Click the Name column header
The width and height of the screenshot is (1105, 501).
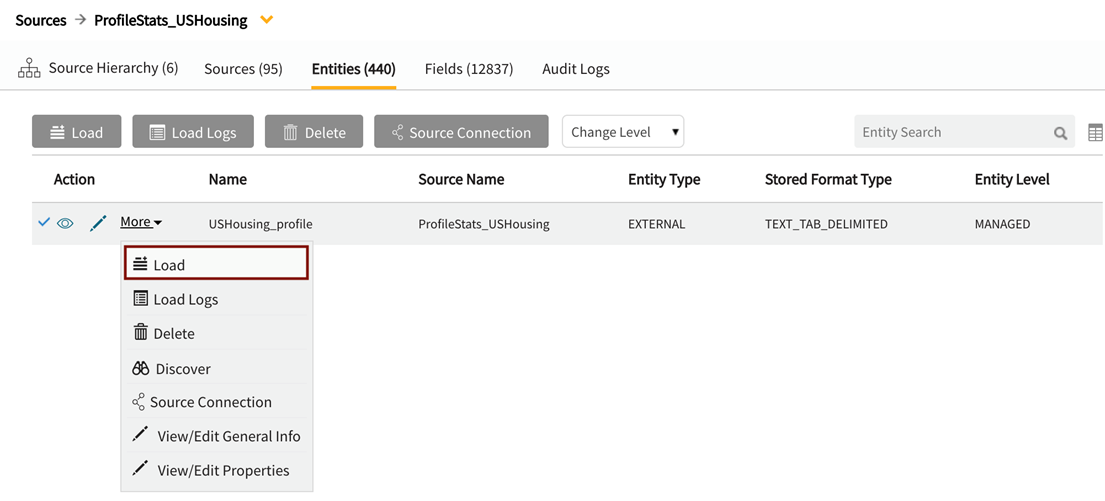point(228,180)
